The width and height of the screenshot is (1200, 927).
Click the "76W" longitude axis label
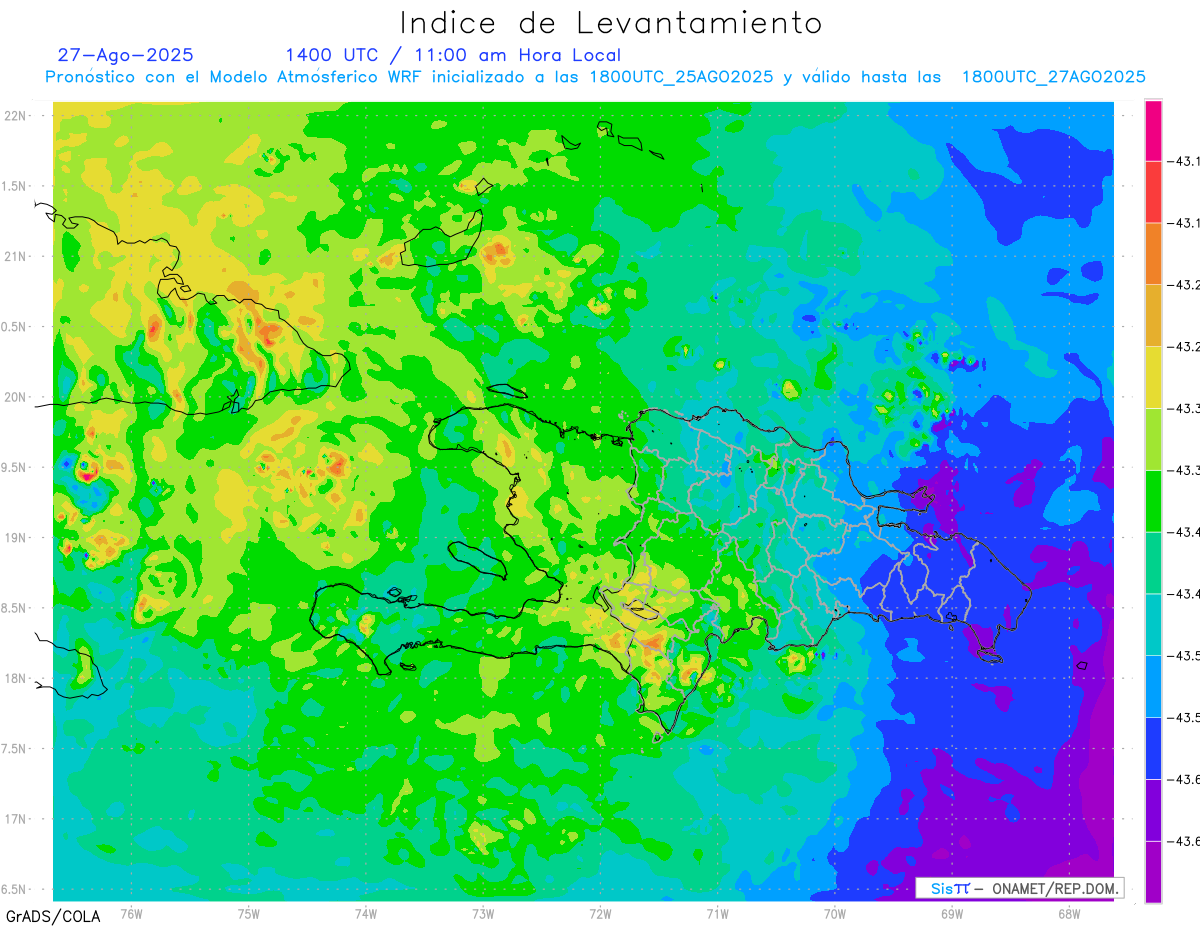tap(131, 914)
